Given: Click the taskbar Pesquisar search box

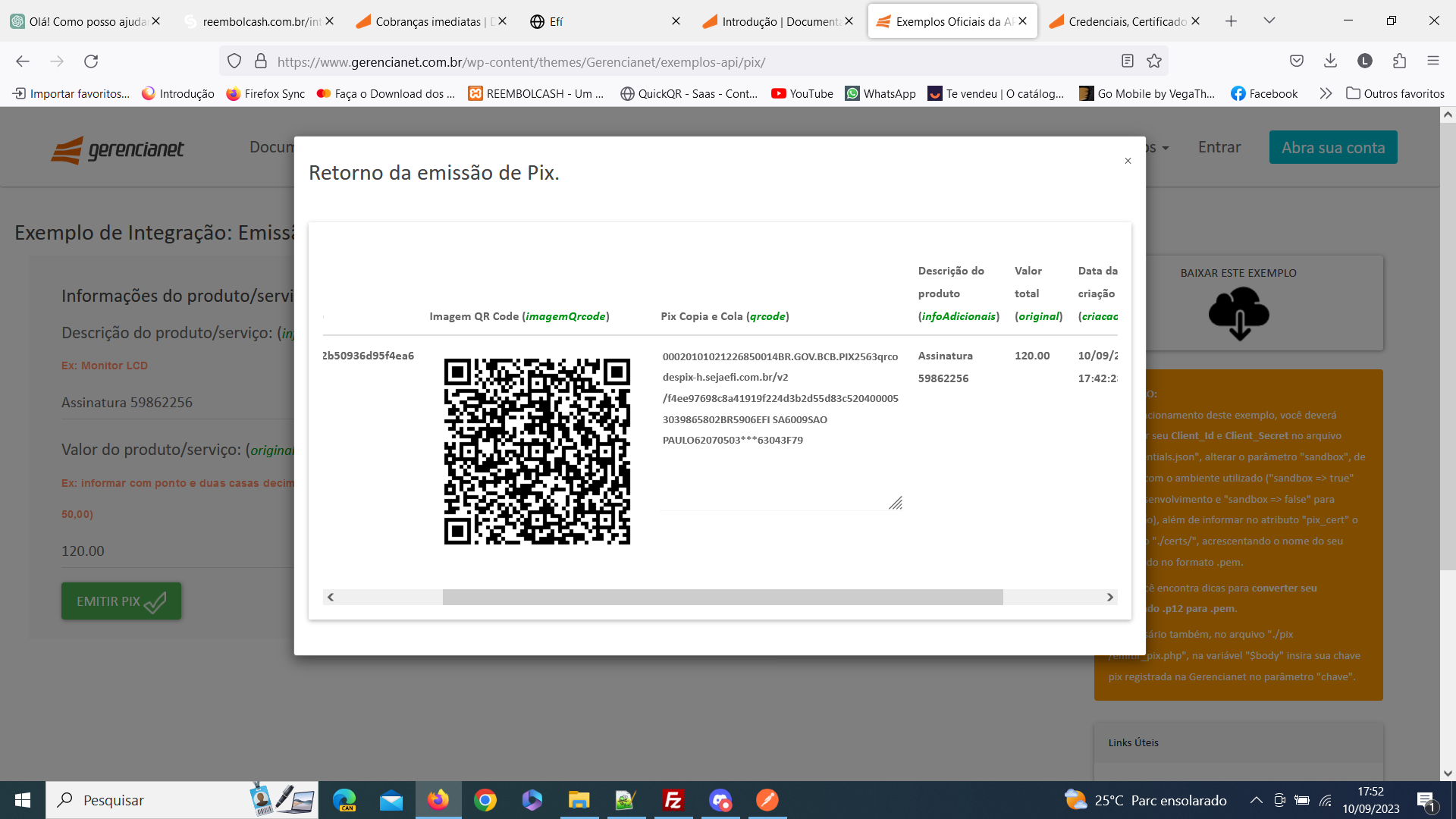Looking at the screenshot, I should coord(182,800).
